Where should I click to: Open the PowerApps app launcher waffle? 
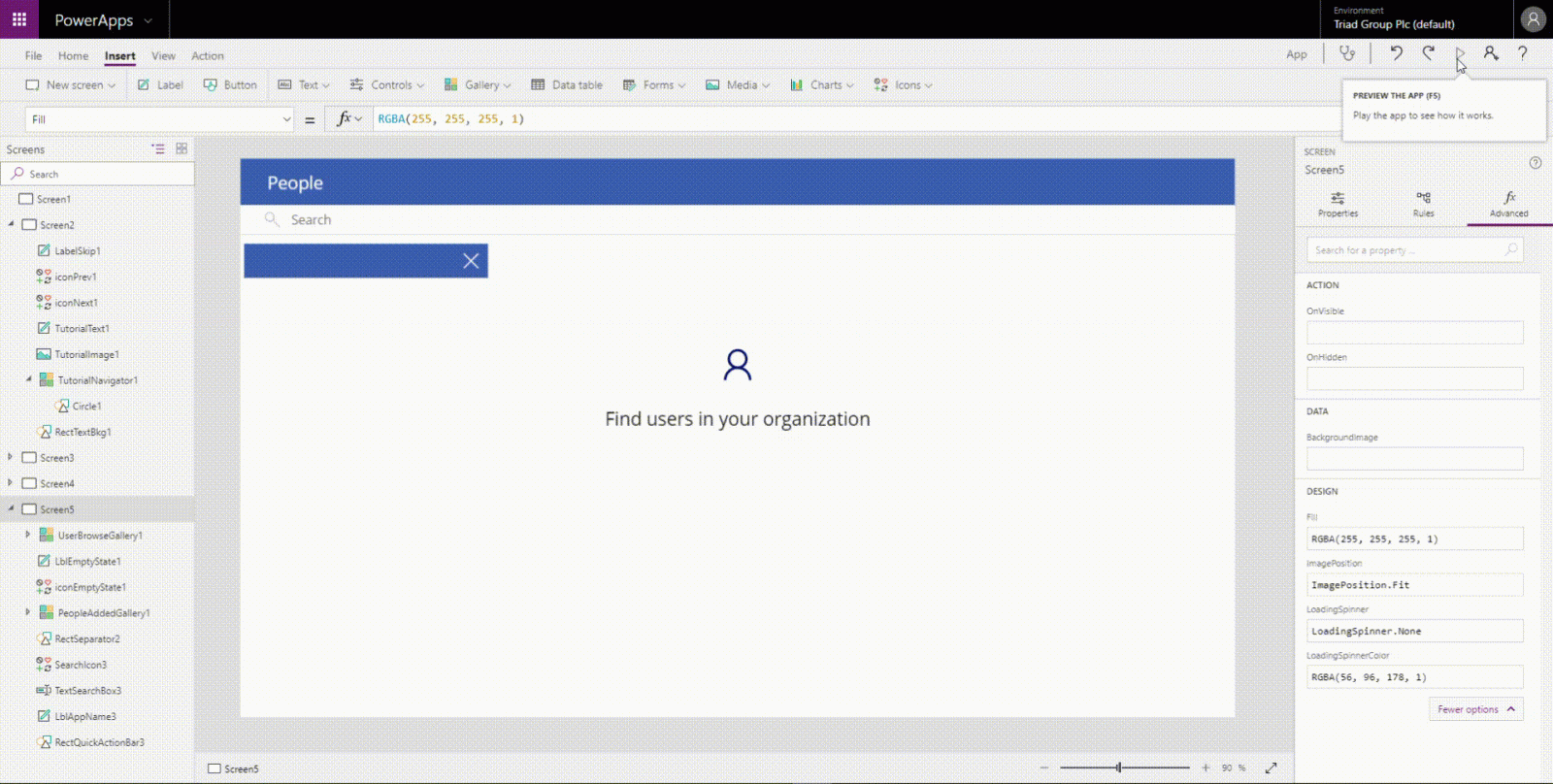pyautogui.click(x=19, y=19)
